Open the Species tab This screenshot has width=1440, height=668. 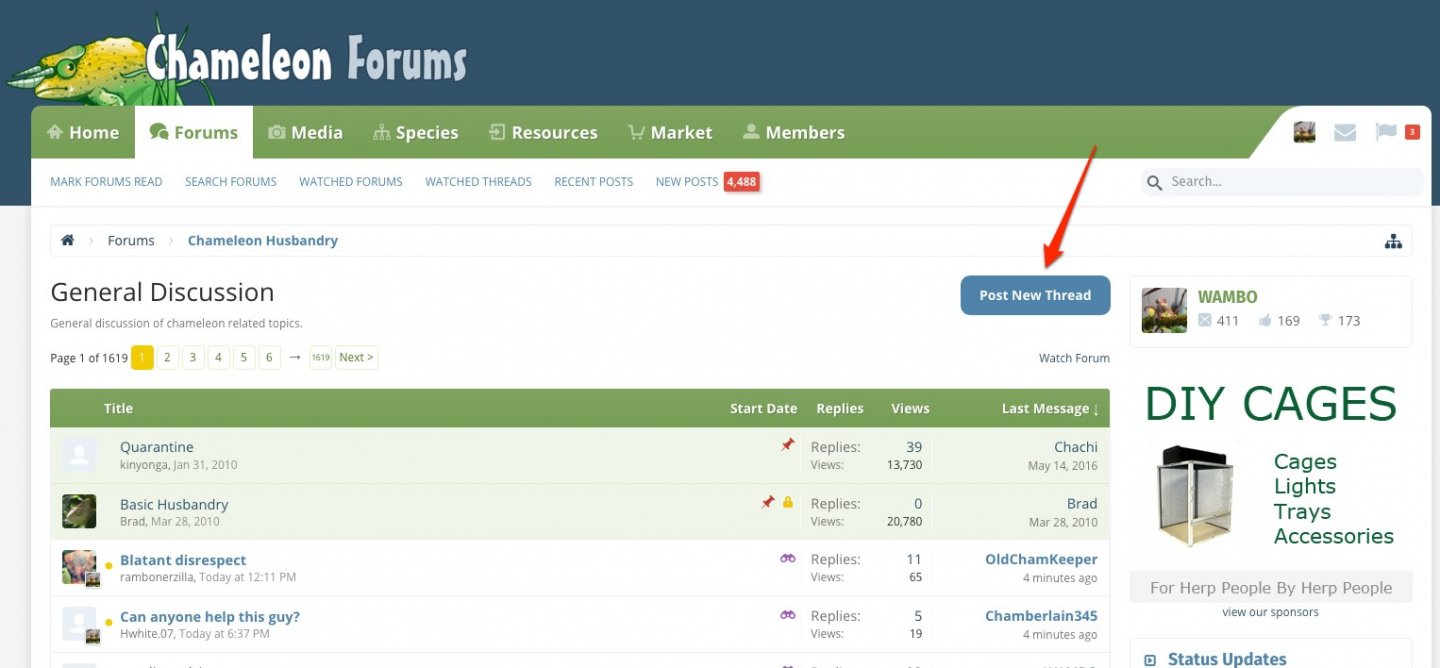[x=415, y=132]
